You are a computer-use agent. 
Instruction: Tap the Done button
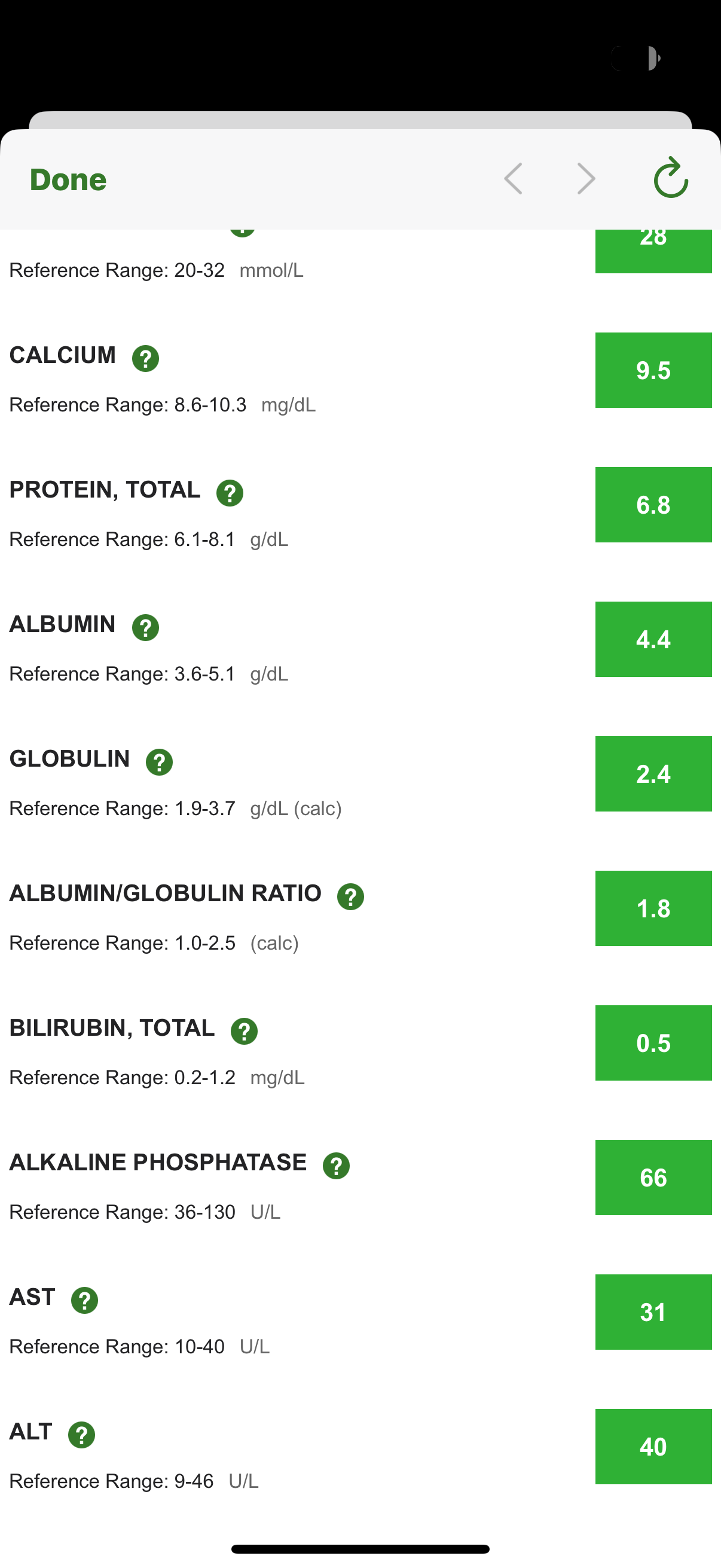pyautogui.click(x=68, y=179)
